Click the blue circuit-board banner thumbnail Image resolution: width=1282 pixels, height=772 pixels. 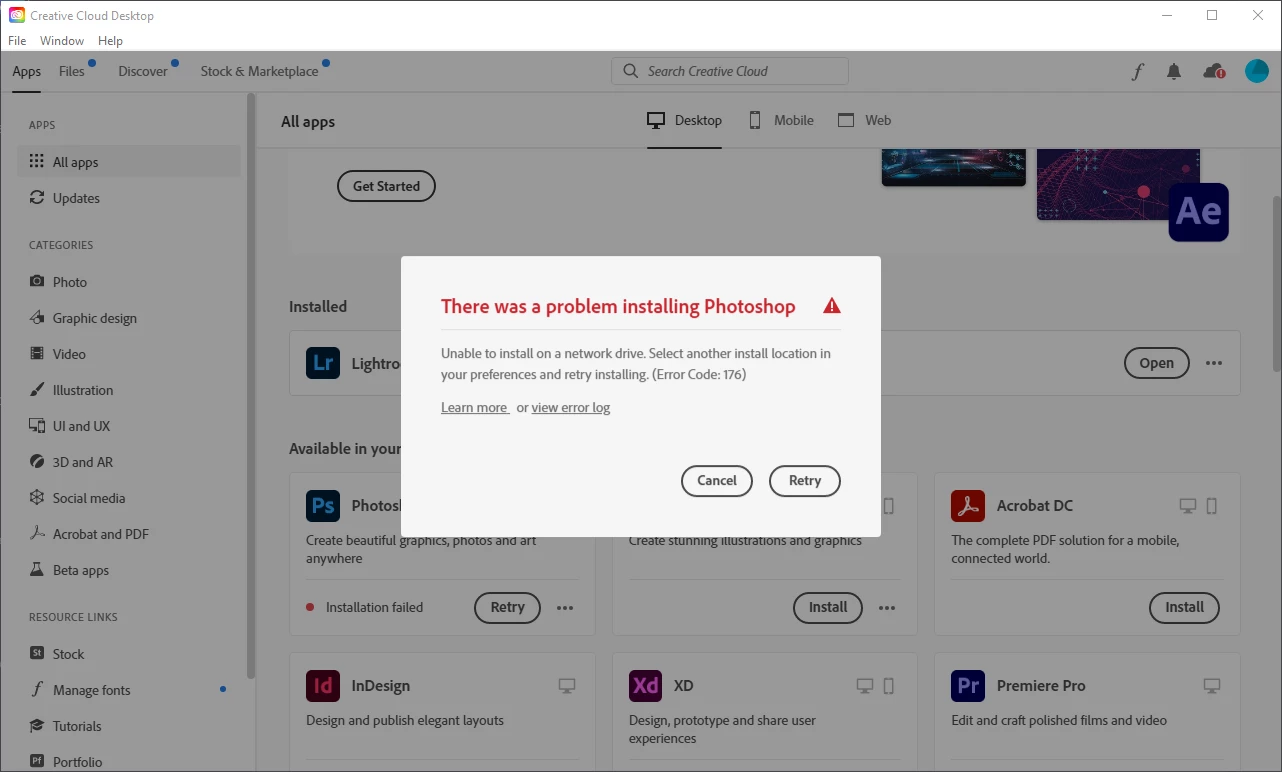click(954, 167)
